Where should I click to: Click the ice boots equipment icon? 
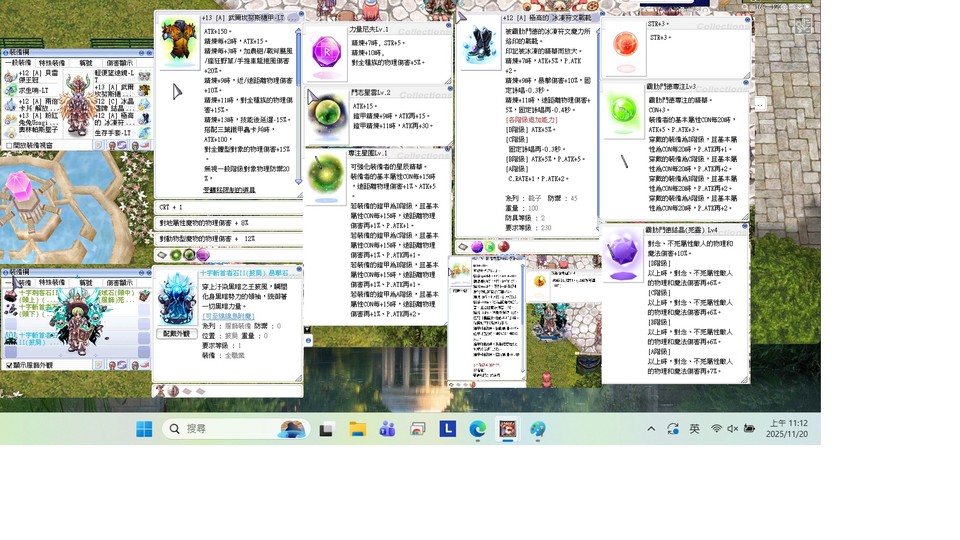(x=479, y=46)
